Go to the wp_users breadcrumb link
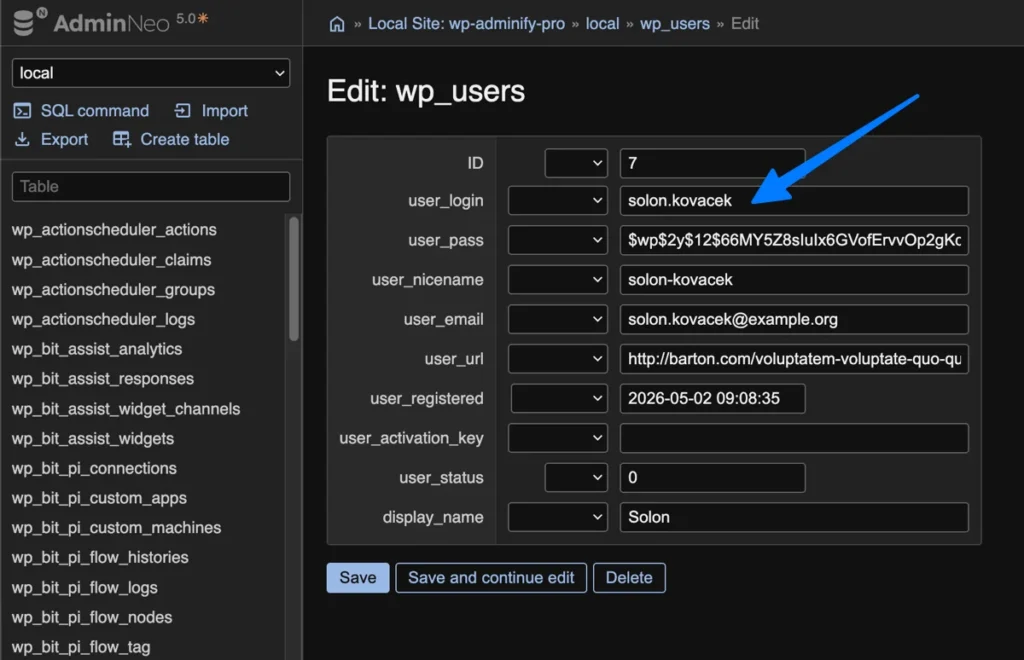Screen dimensions: 1024x660 coord(675,24)
